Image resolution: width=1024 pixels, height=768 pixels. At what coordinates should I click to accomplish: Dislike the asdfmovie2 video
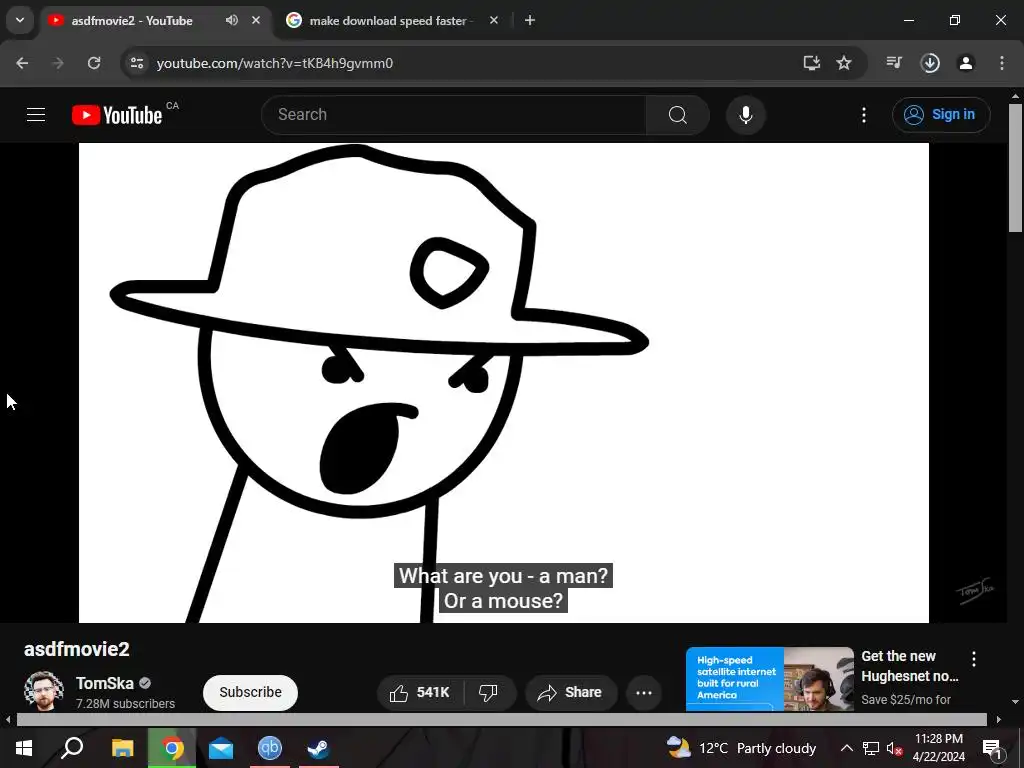(488, 692)
